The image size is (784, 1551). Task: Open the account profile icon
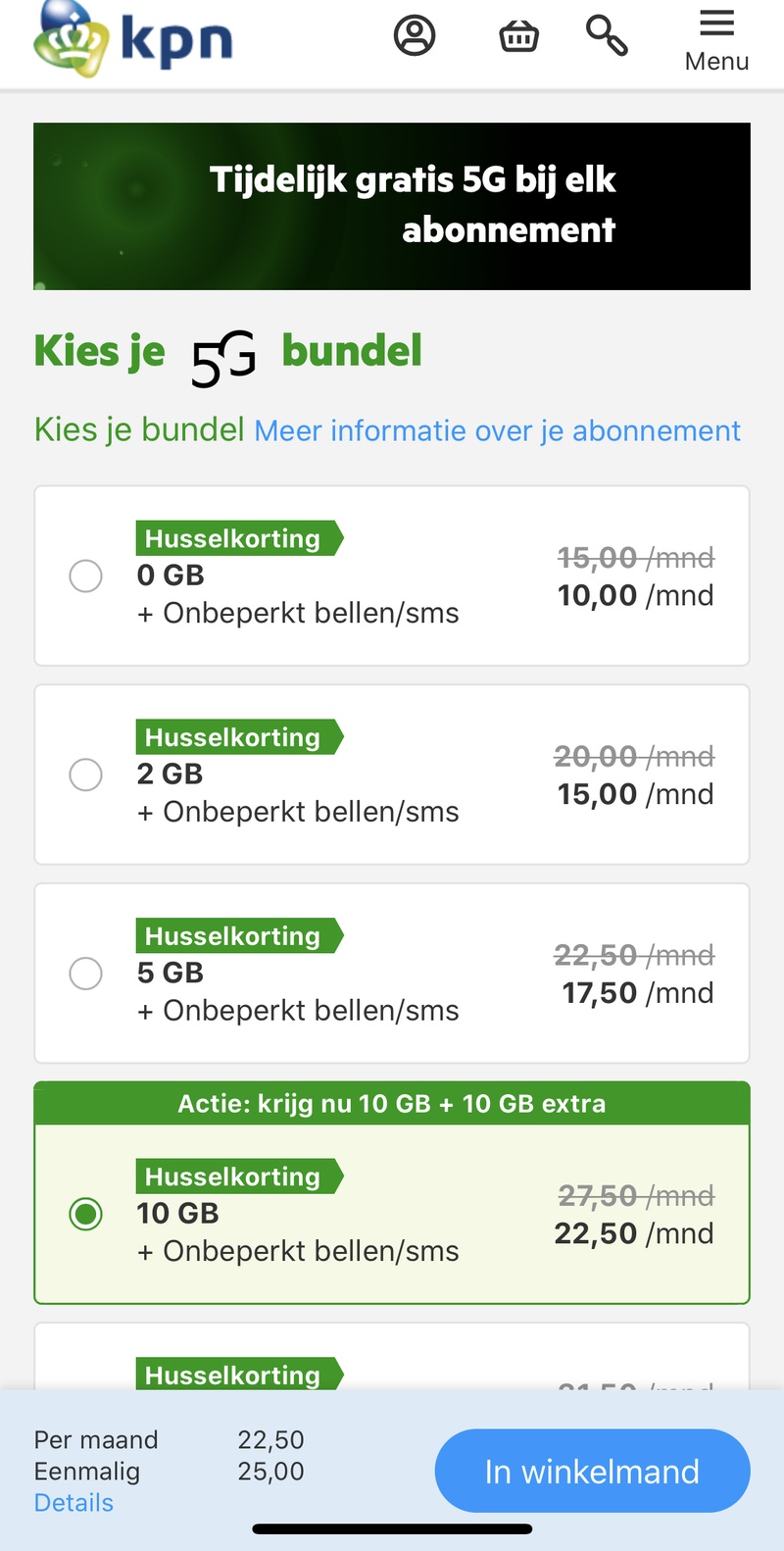(415, 36)
